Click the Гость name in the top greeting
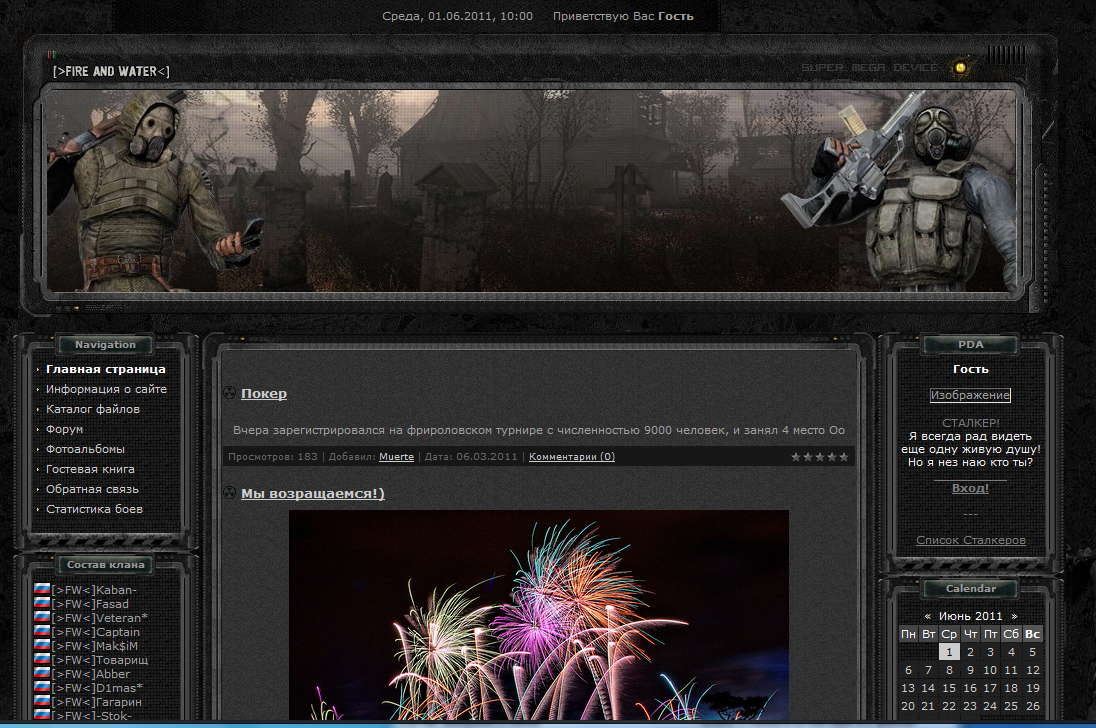This screenshot has height=728, width=1096. 676,16
